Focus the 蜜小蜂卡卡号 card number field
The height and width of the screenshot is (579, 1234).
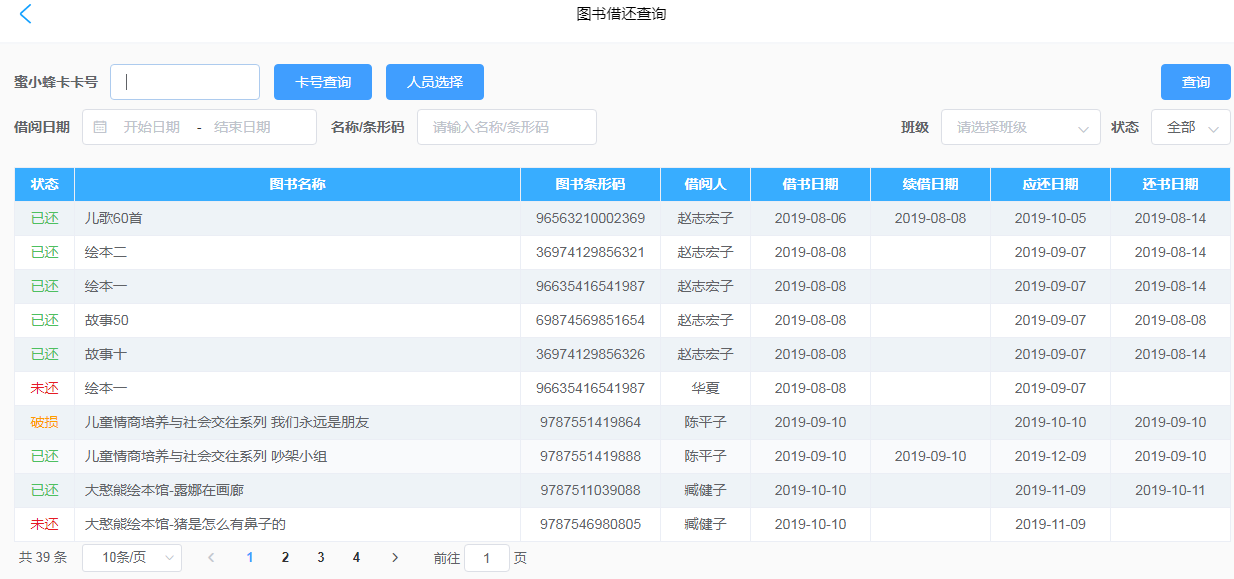tap(185, 82)
